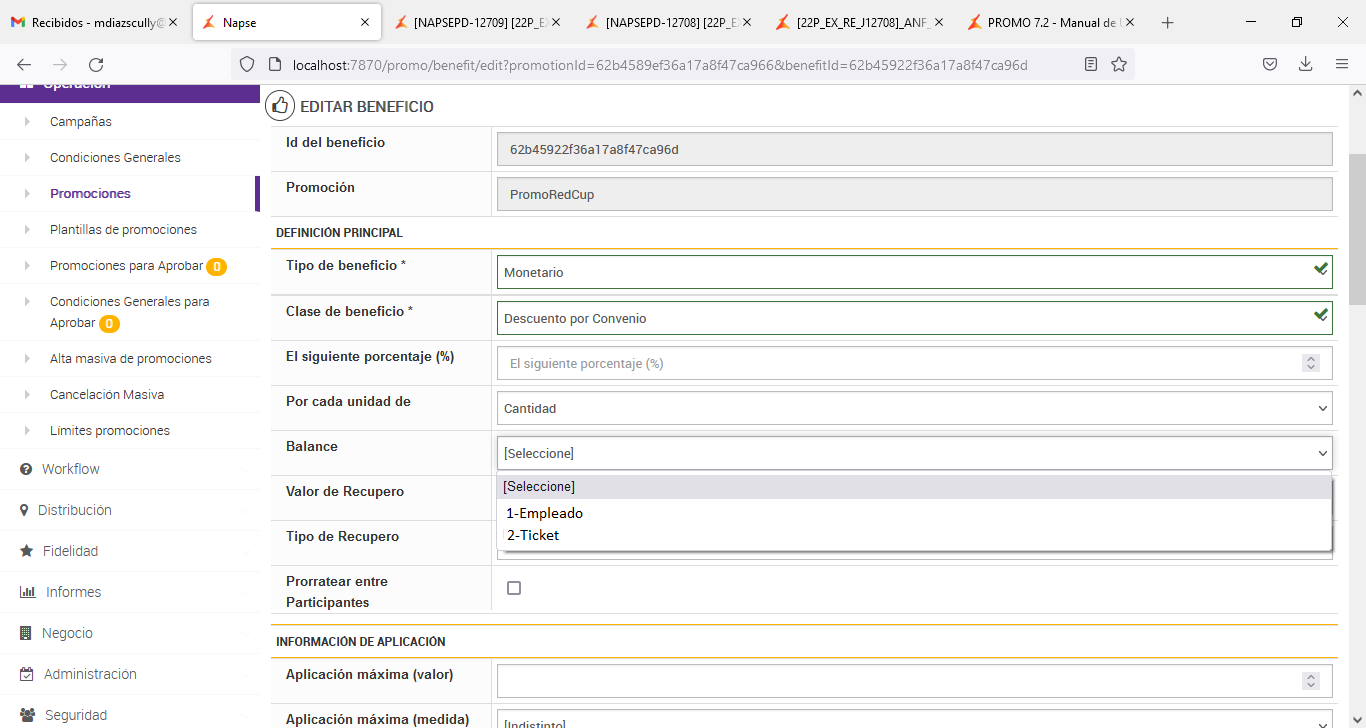
Task: Choose 2-Ticket option in Balance dropdown
Action: tap(533, 535)
